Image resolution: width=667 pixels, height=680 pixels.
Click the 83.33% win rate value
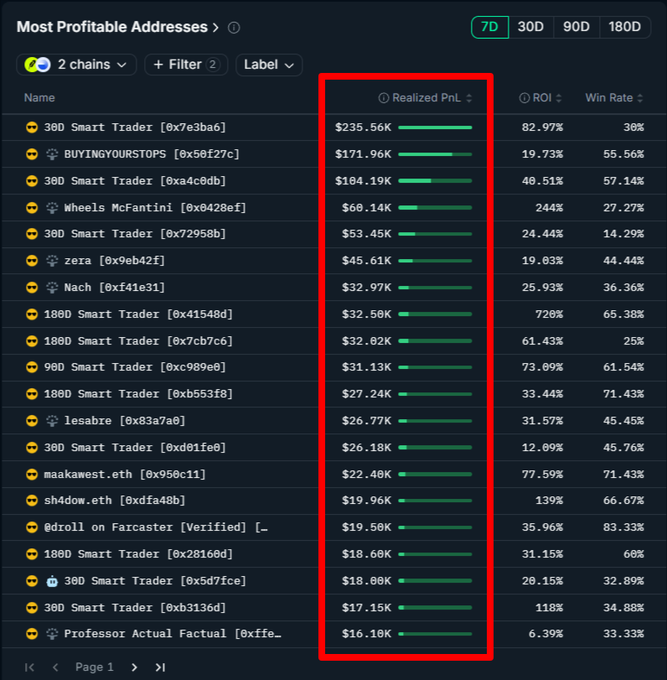pyautogui.click(x=623, y=527)
